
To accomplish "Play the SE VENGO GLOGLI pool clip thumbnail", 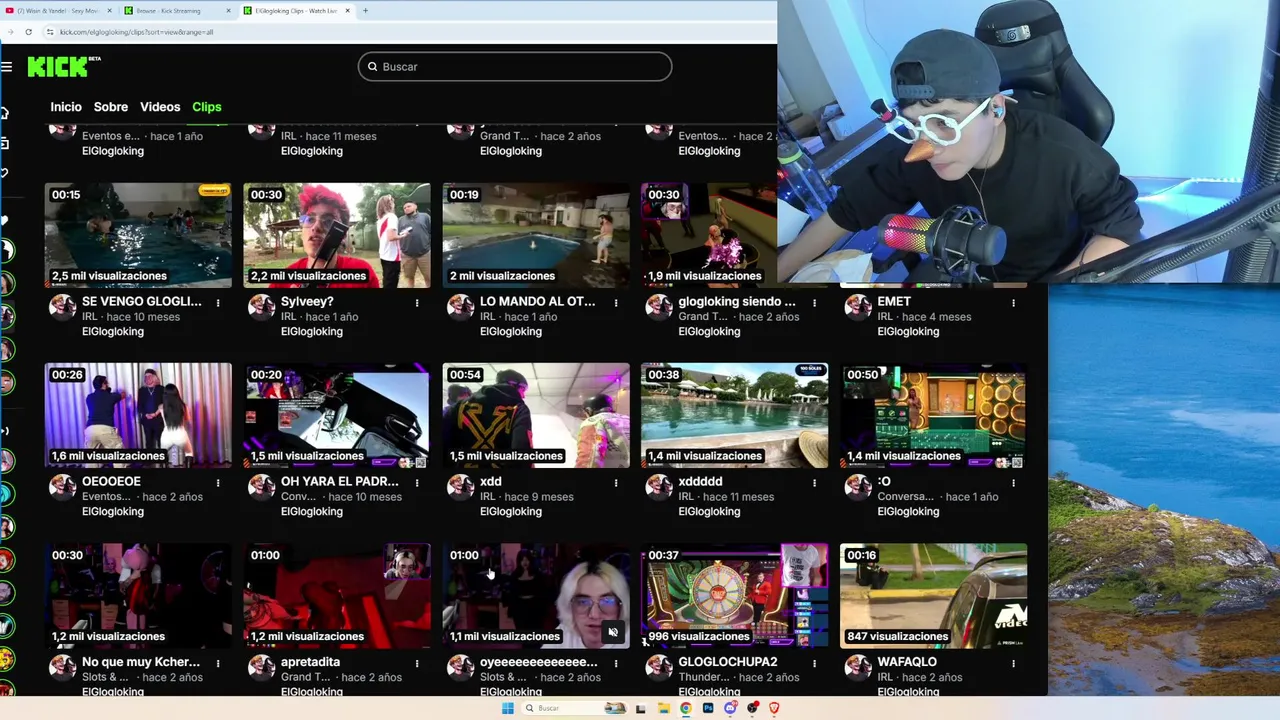I will (138, 235).
